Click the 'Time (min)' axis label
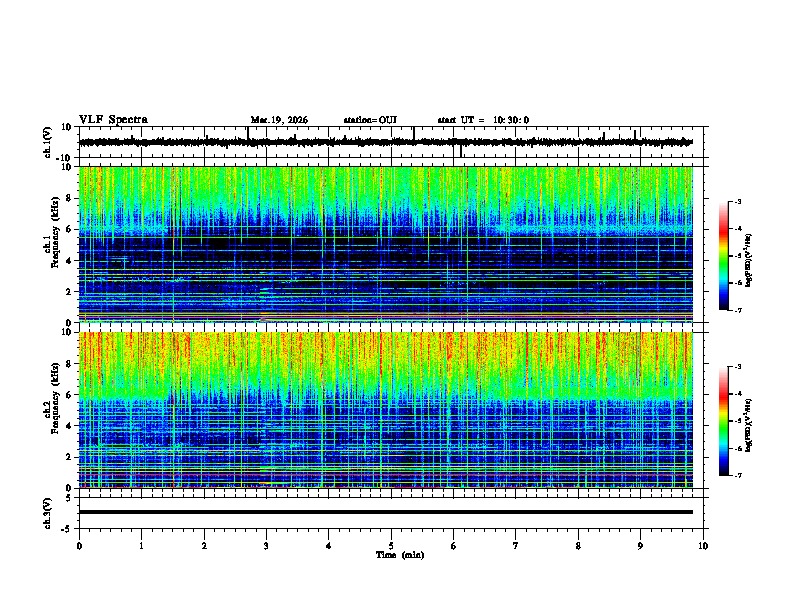Screen dimensions: 792x612 pos(400,555)
